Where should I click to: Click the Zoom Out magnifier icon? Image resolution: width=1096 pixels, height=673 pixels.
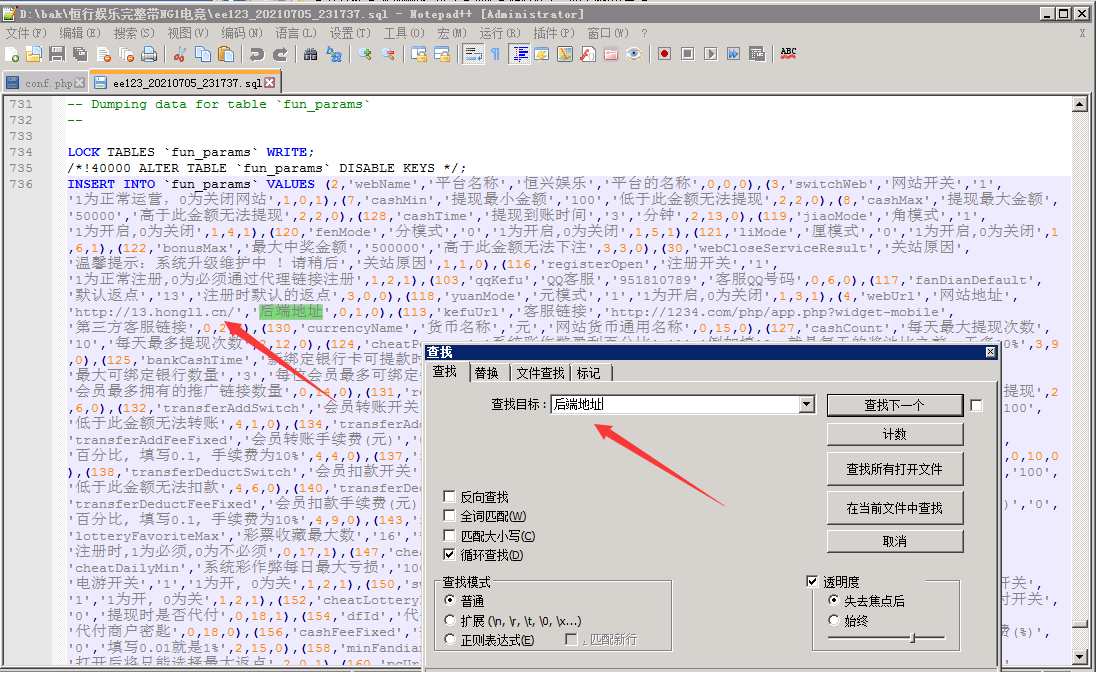click(388, 55)
